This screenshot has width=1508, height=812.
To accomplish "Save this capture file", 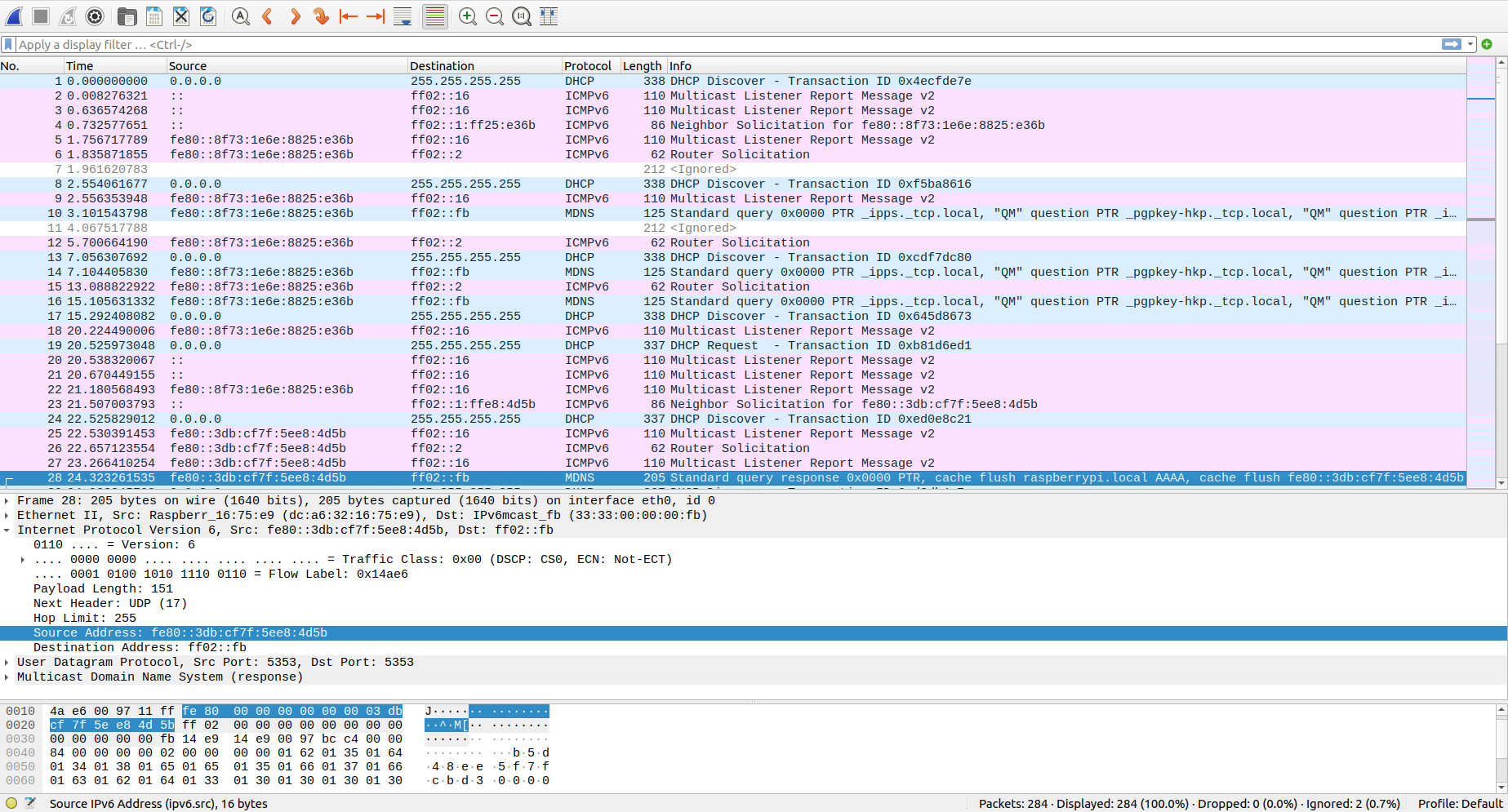I will pyautogui.click(x=153, y=16).
